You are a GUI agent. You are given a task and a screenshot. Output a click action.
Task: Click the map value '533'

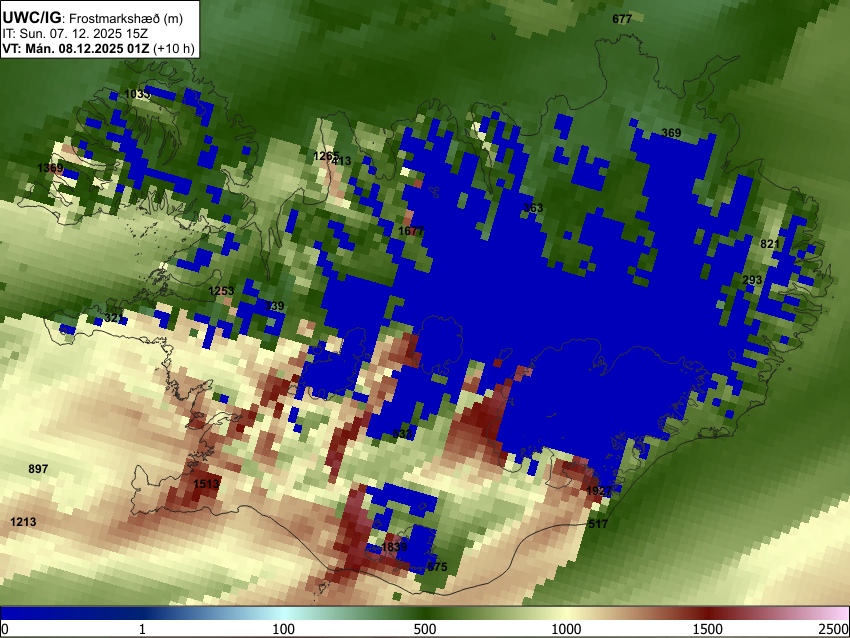point(402,434)
